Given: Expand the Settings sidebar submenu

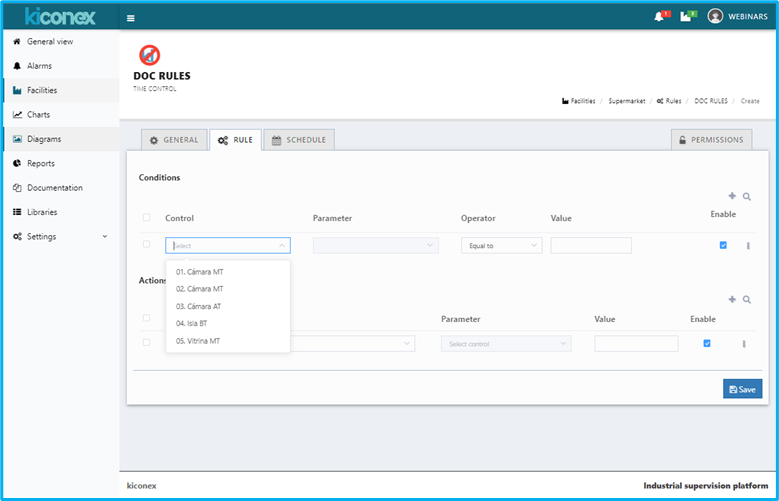Looking at the screenshot, I should [x=62, y=237].
